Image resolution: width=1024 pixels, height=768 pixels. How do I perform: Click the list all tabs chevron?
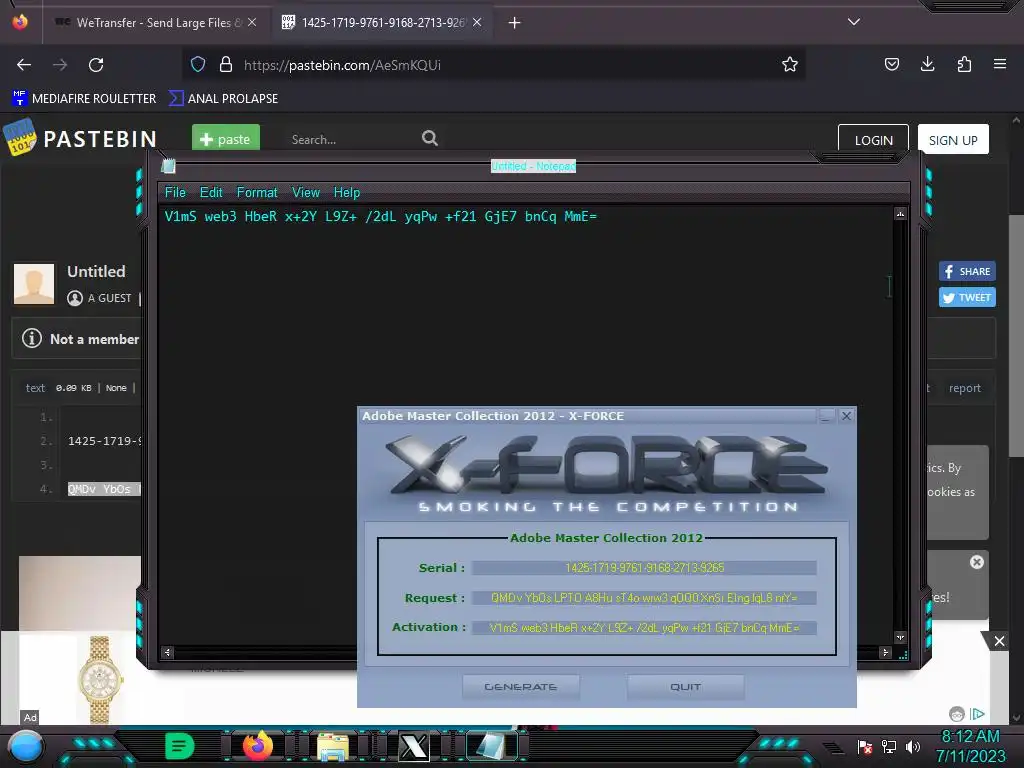click(x=854, y=22)
